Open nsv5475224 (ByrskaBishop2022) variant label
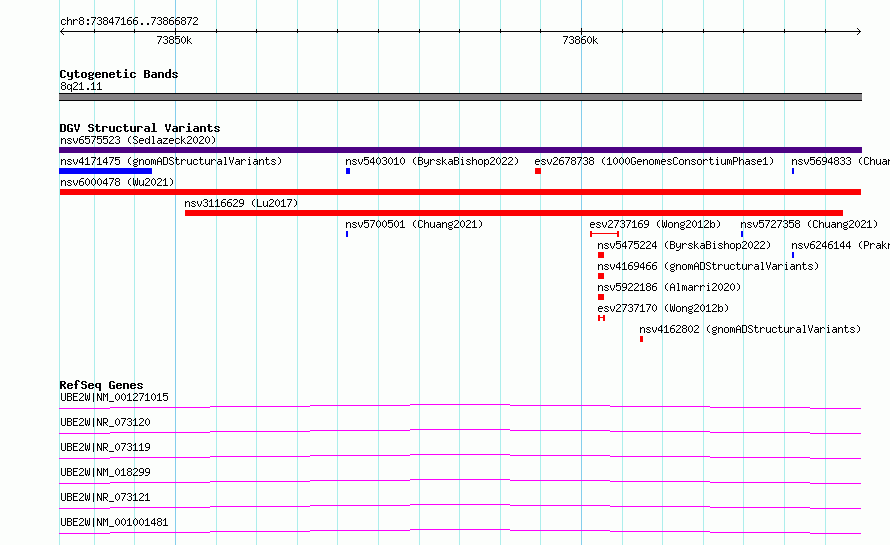The height and width of the screenshot is (545, 890). coord(684,245)
